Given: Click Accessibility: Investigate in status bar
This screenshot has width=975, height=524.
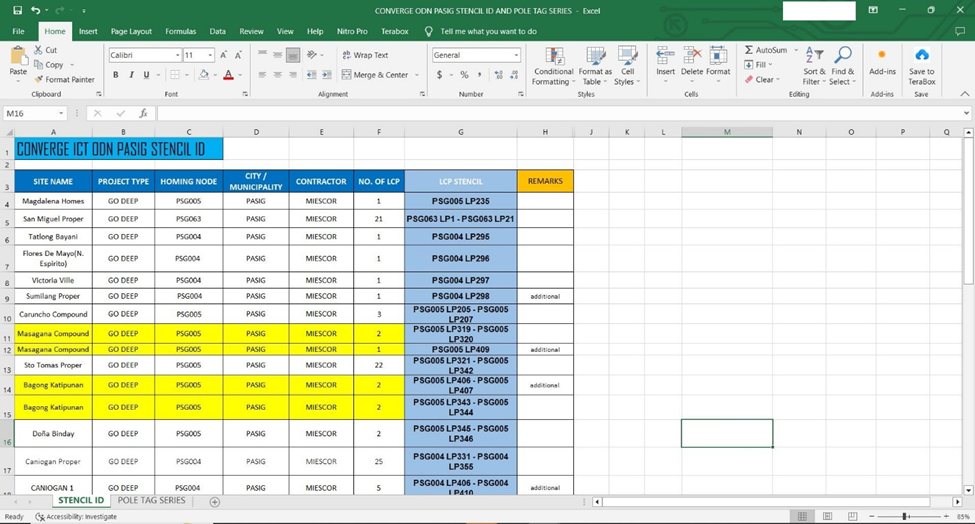Looking at the screenshot, I should (76, 517).
